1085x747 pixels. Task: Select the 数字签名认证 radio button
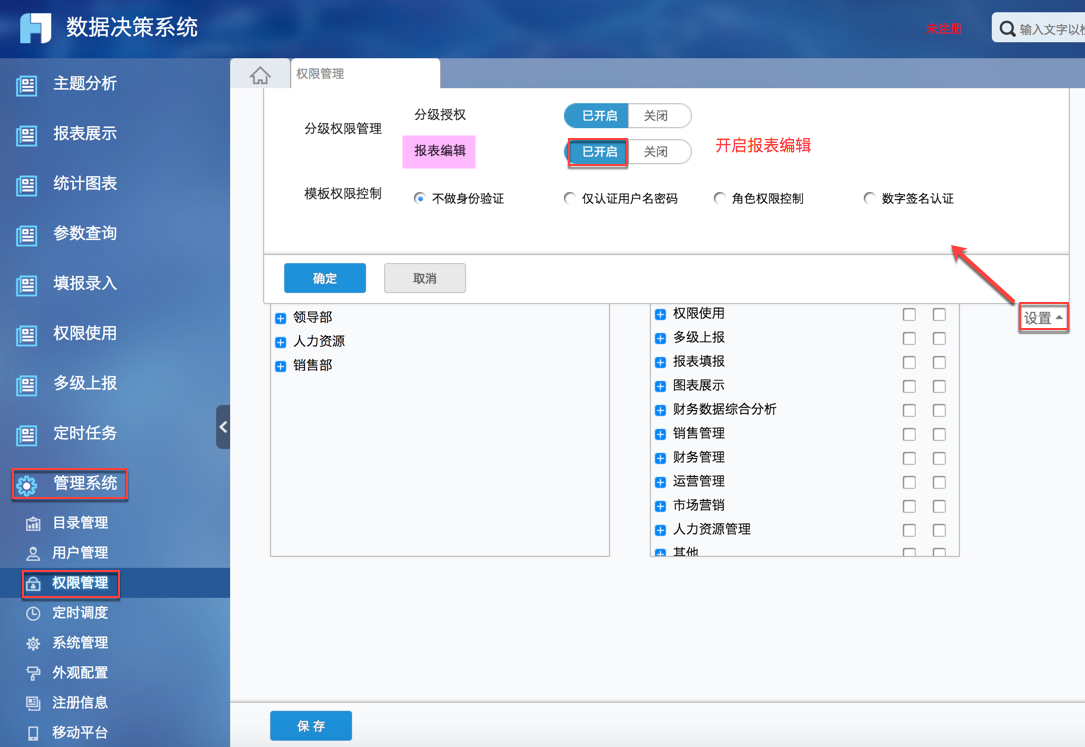[870, 199]
